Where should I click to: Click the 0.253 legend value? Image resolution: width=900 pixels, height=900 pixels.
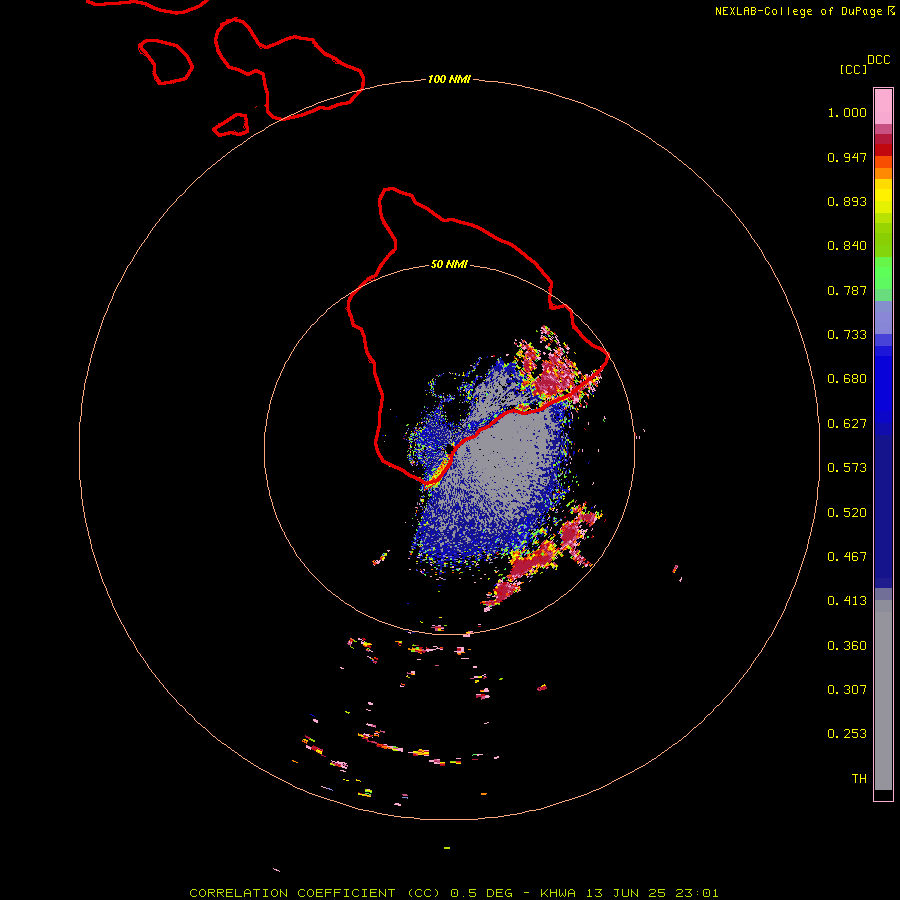pos(847,734)
